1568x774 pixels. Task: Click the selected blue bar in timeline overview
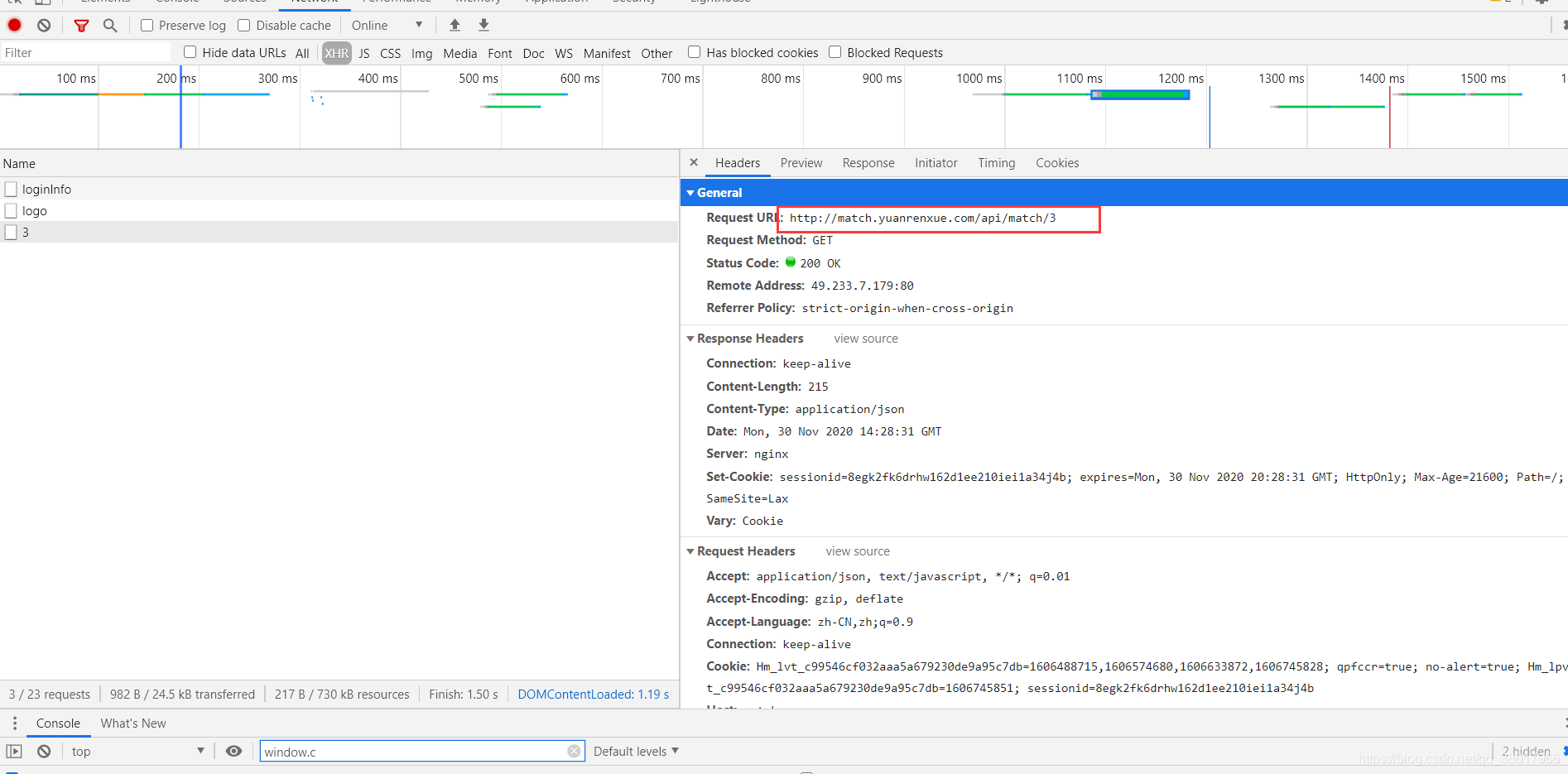click(1141, 94)
